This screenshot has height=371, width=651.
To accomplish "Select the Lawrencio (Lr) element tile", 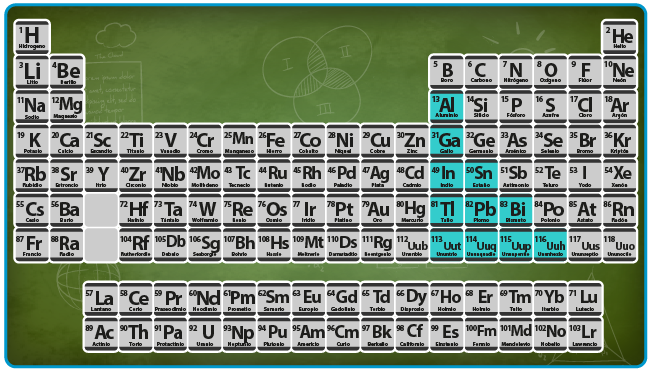I will [585, 334].
